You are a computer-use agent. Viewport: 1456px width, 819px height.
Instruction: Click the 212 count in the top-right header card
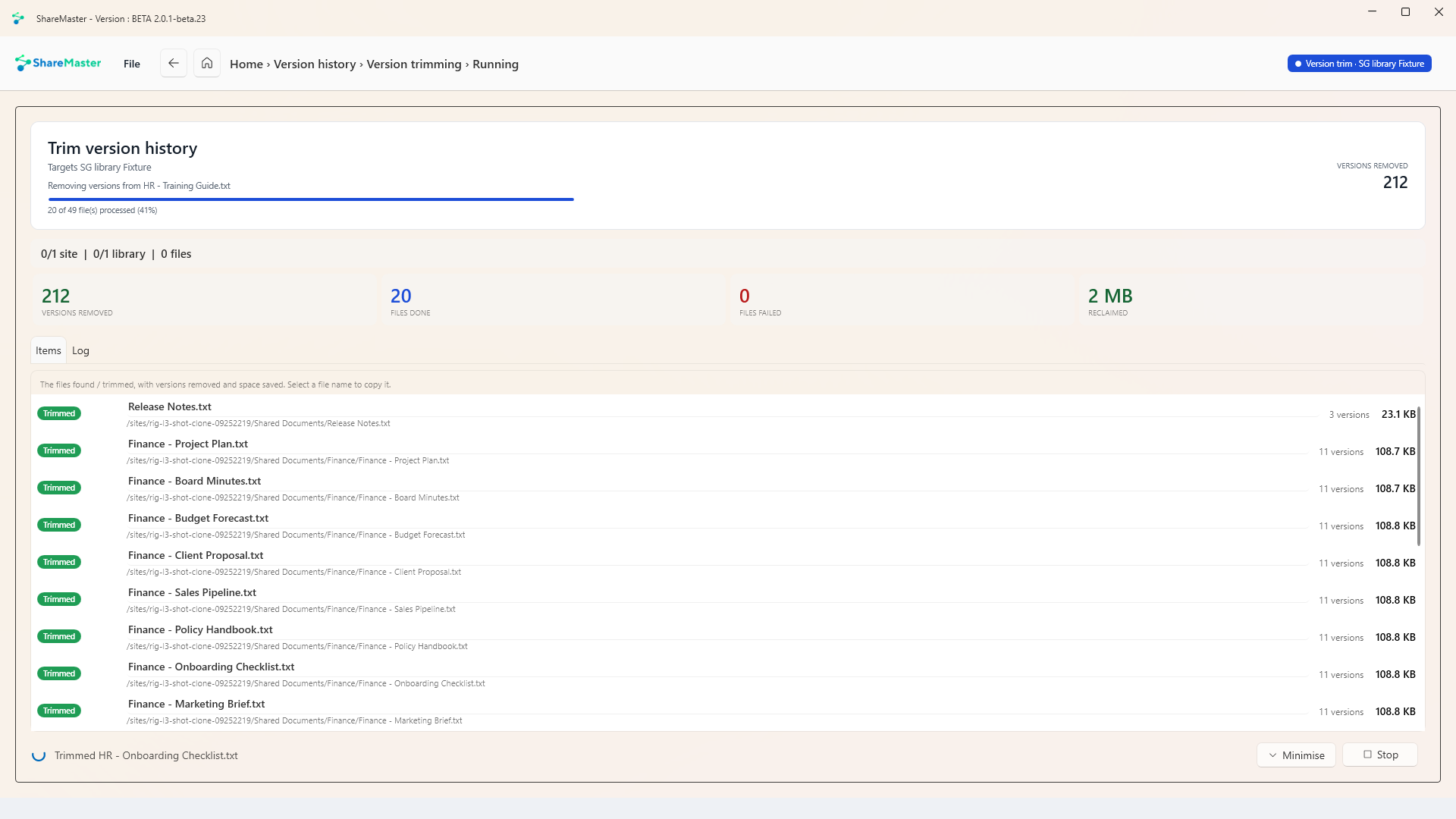pos(1395,182)
